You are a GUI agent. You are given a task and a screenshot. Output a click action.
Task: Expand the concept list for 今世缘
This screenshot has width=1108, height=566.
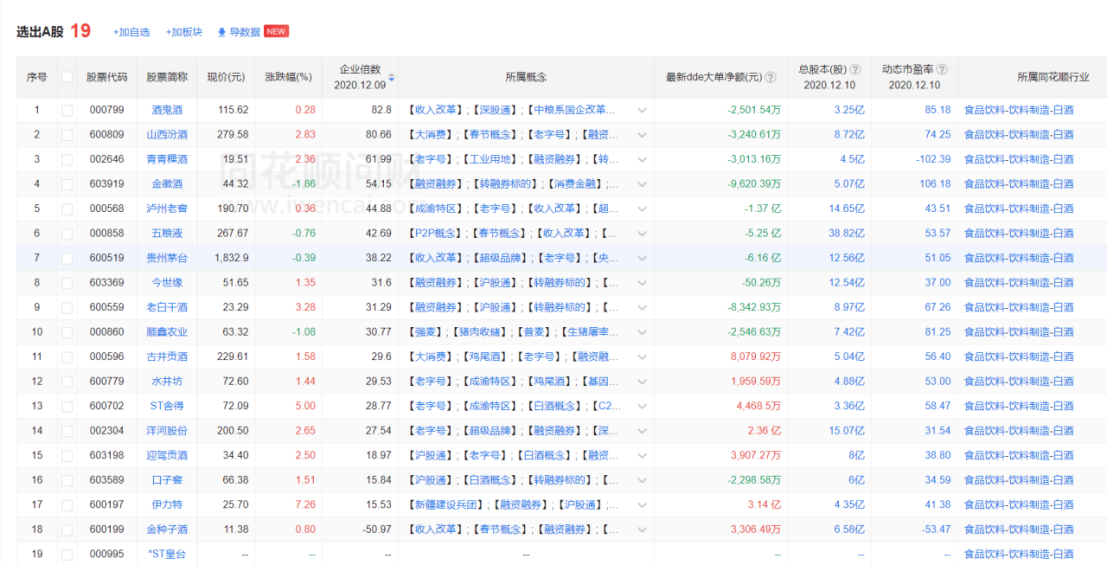click(642, 283)
